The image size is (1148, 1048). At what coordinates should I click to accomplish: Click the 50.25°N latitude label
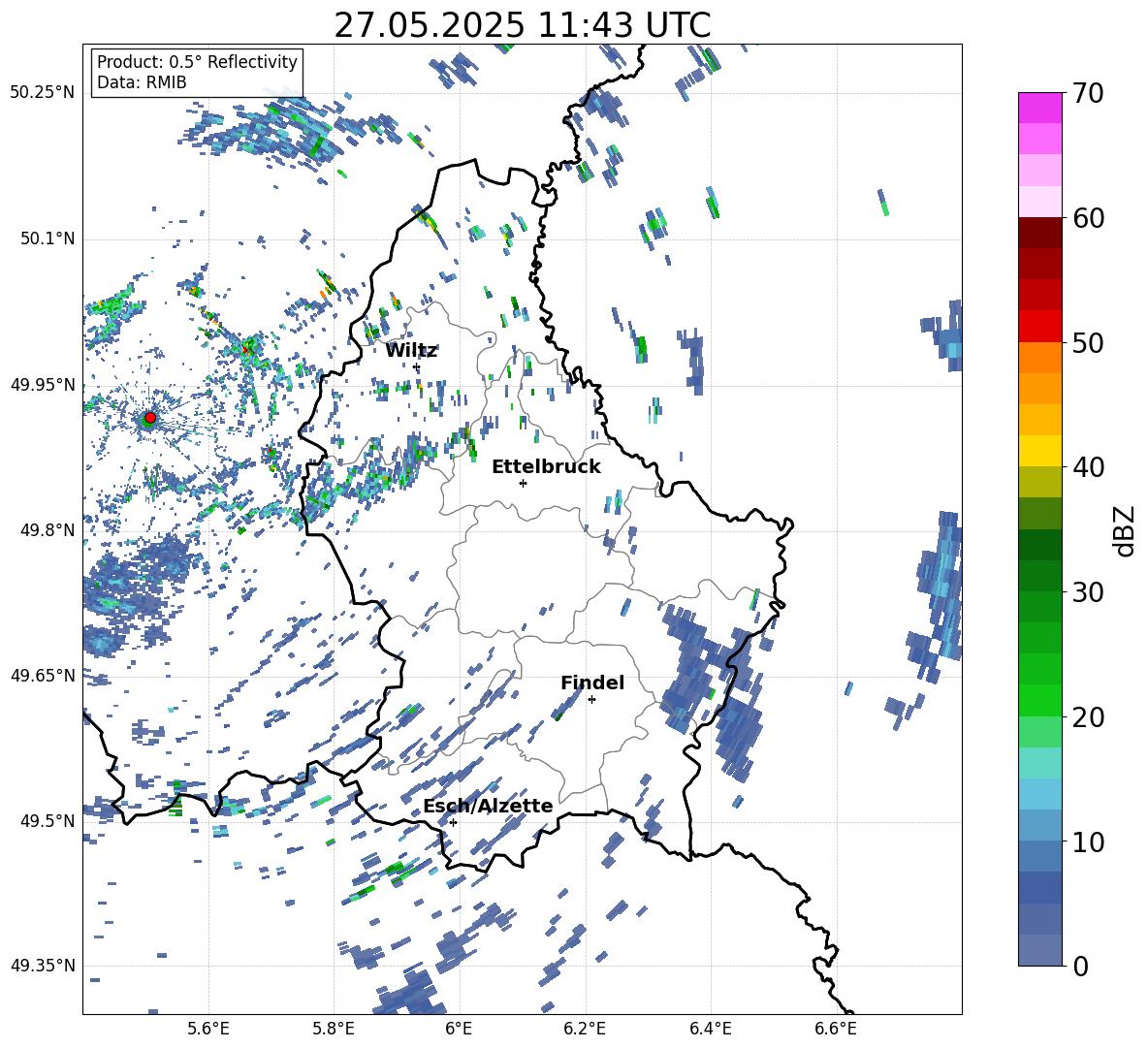(43, 93)
